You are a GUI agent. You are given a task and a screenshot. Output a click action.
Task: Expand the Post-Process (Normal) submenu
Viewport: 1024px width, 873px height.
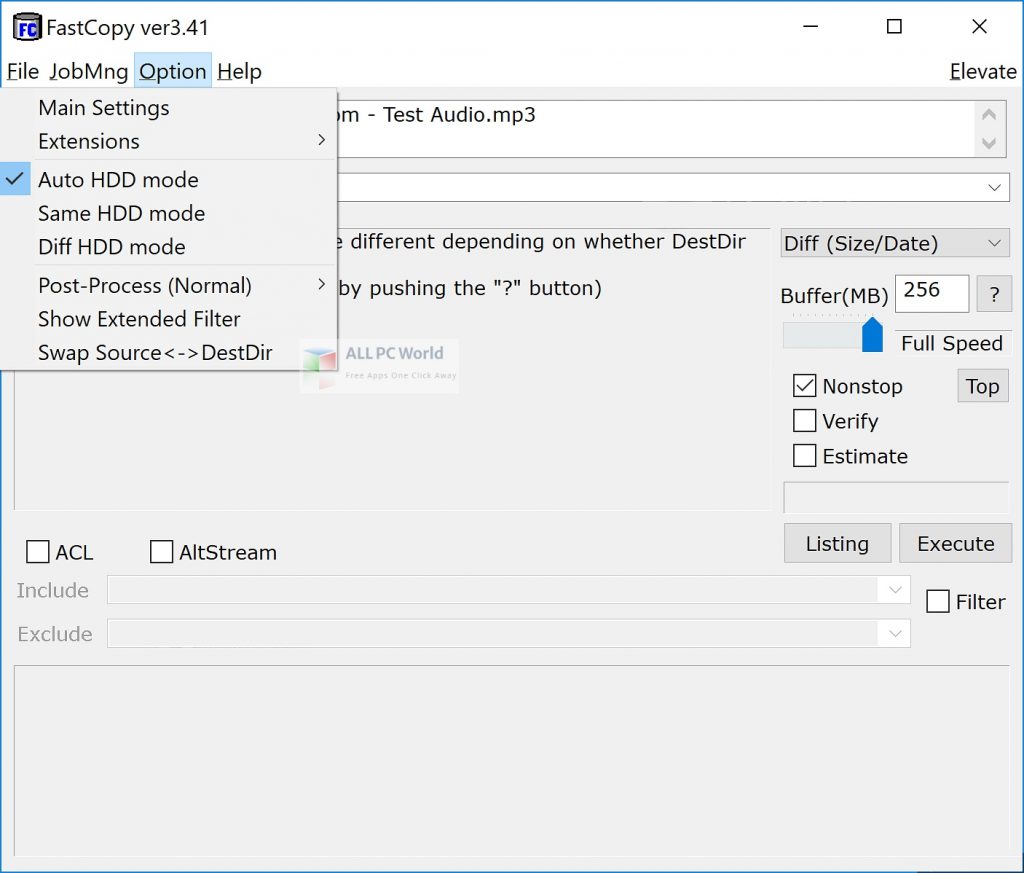pyautogui.click(x=168, y=285)
